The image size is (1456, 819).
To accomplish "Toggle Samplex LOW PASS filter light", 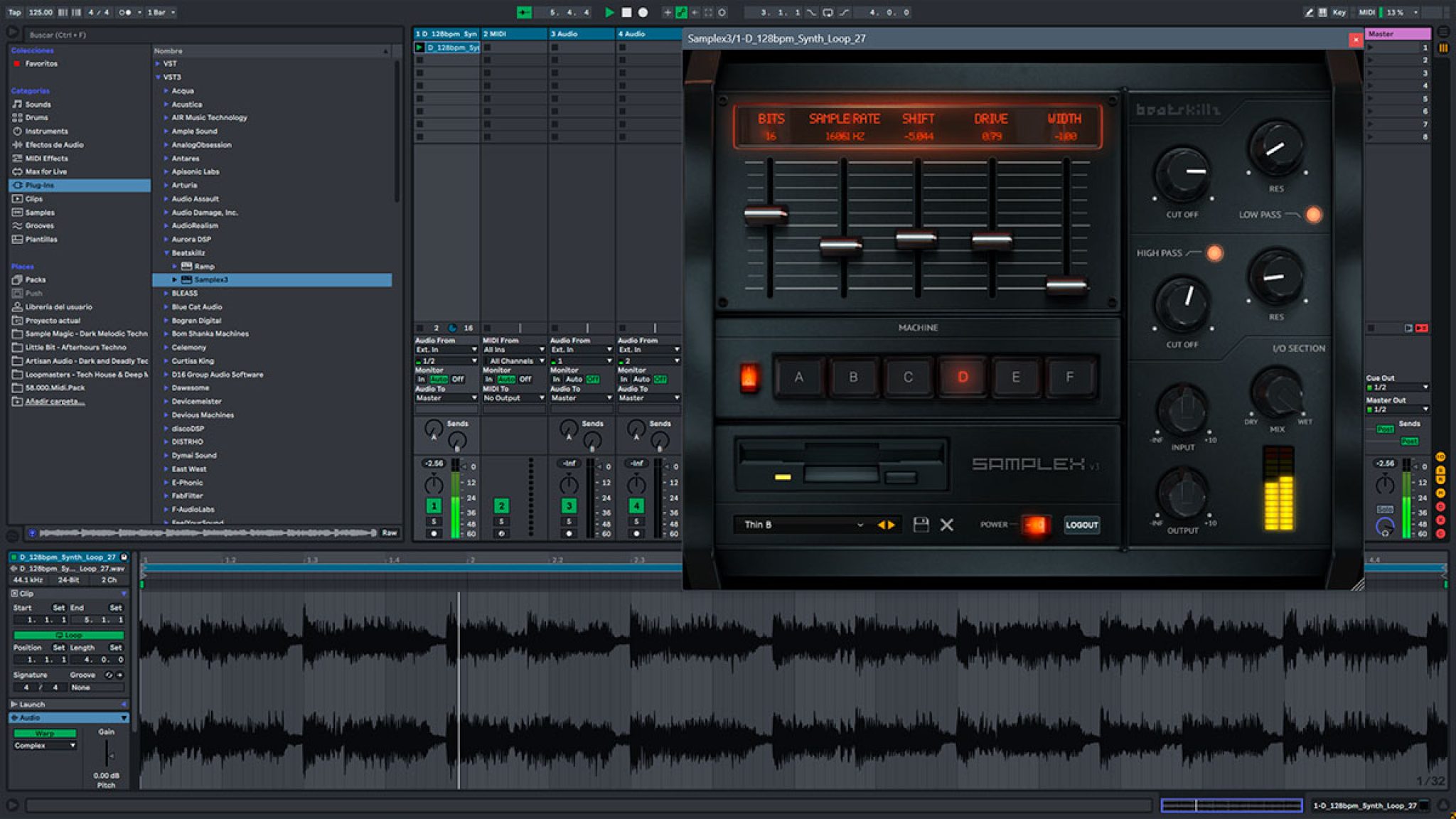I will (x=1313, y=214).
